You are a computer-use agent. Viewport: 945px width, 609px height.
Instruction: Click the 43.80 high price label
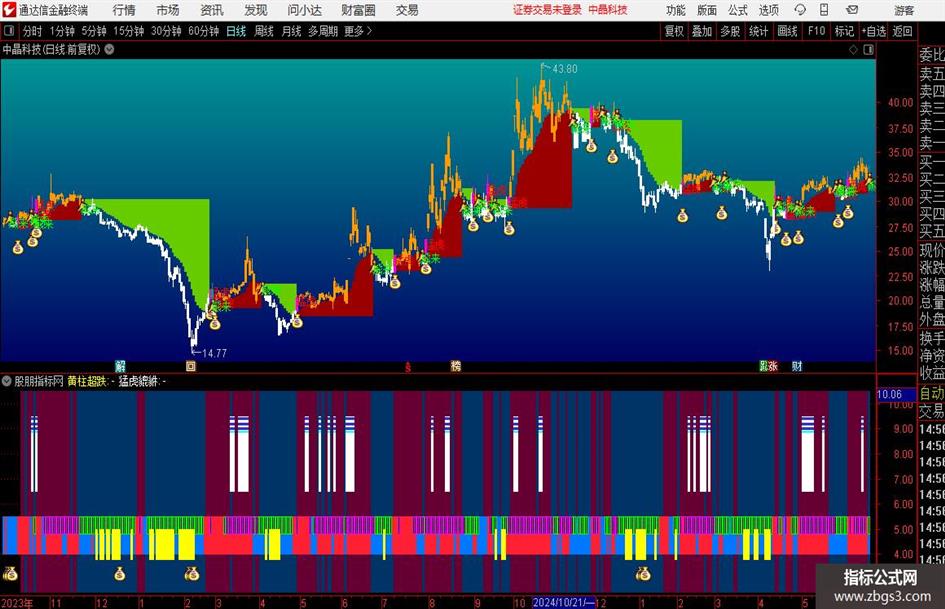click(x=565, y=69)
